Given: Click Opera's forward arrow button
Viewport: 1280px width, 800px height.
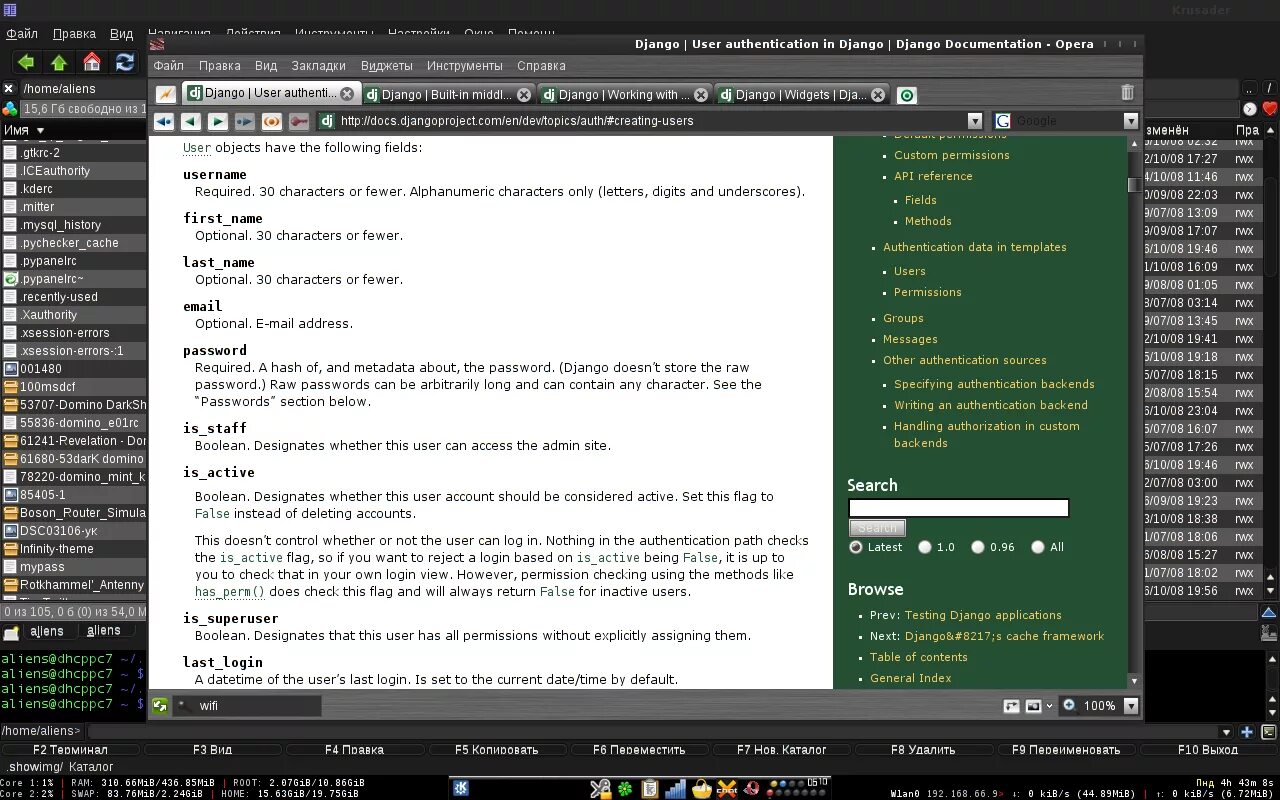Looking at the screenshot, I should [217, 121].
